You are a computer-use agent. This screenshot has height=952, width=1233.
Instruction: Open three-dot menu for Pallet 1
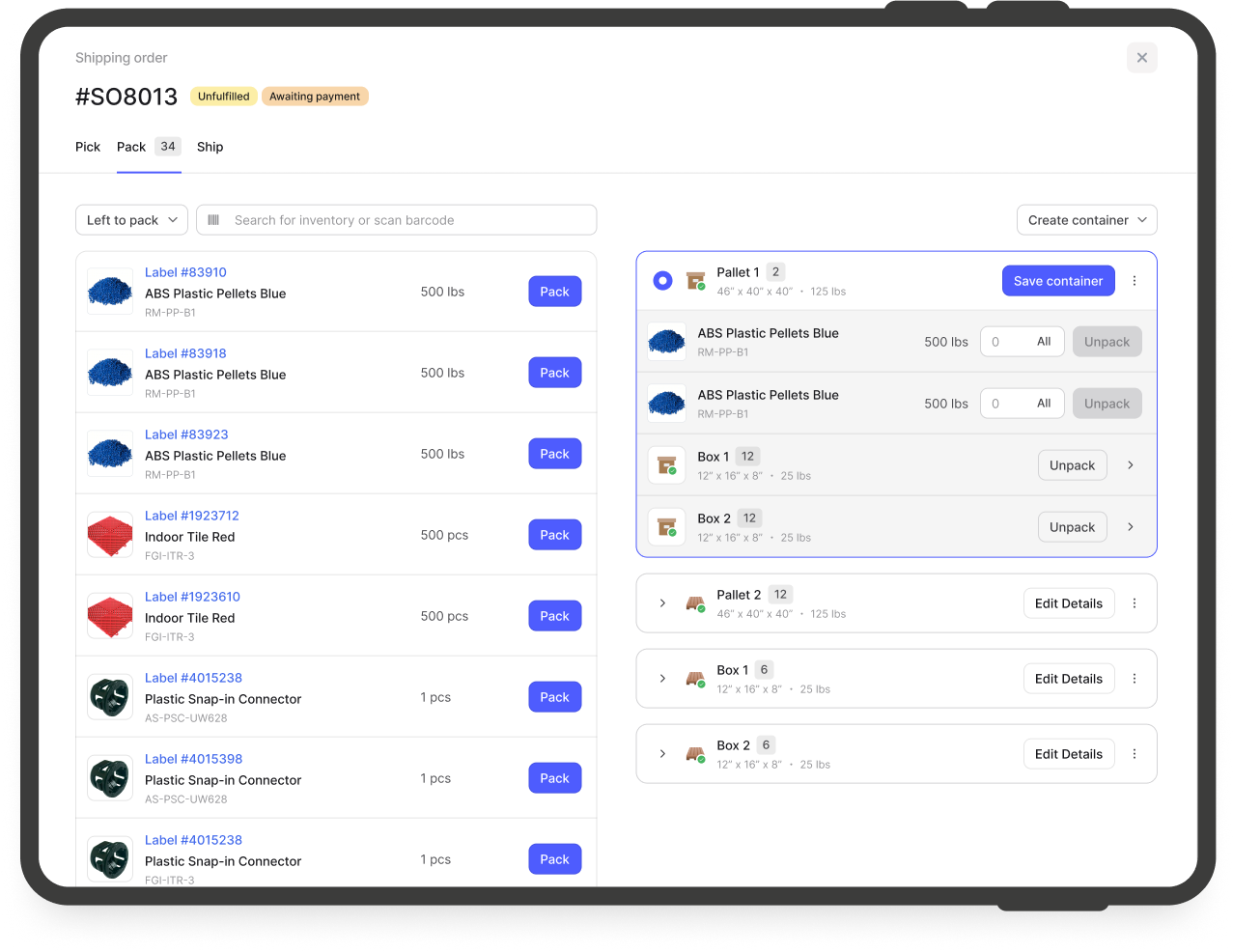[x=1135, y=281]
